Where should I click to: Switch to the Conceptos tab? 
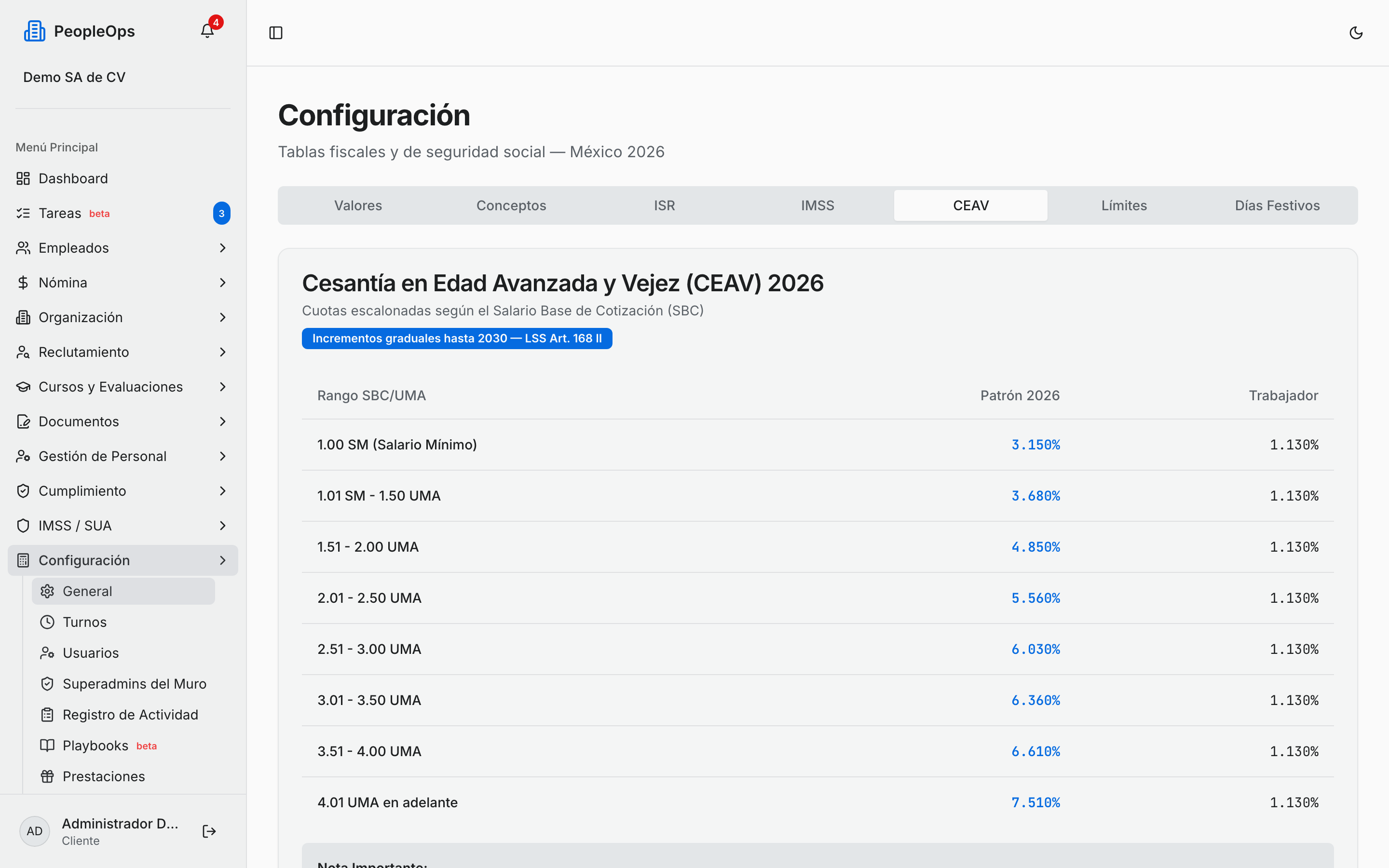coord(511,205)
